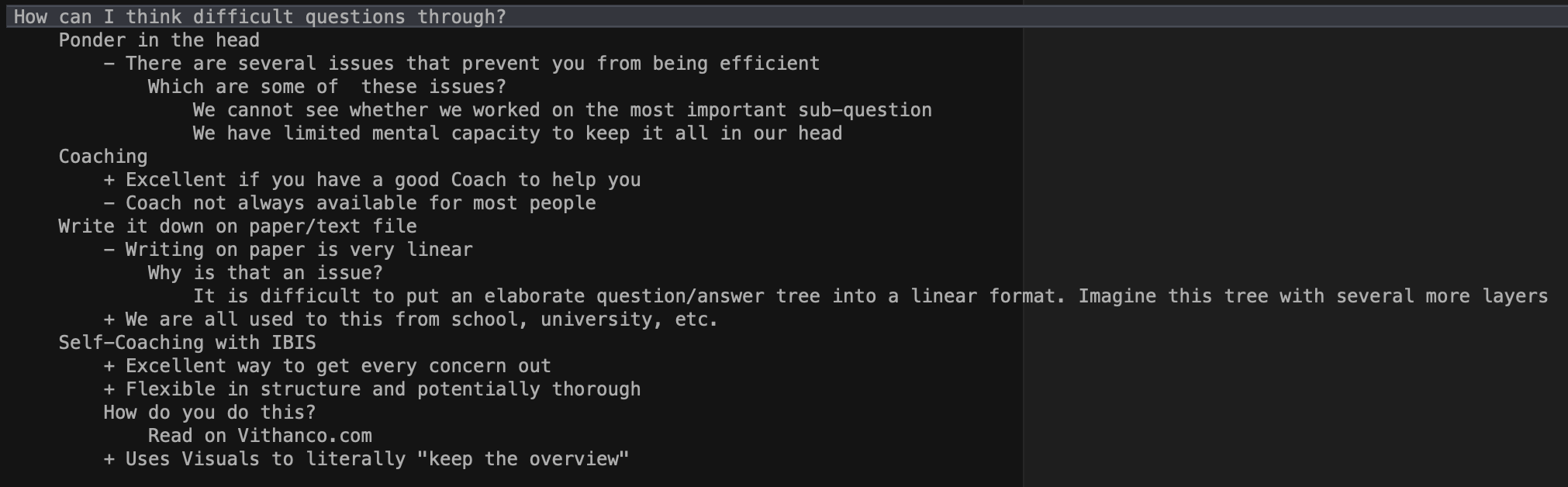Select 'Write it down on paper/text file' line
1568x487 pixels.
pos(237,226)
